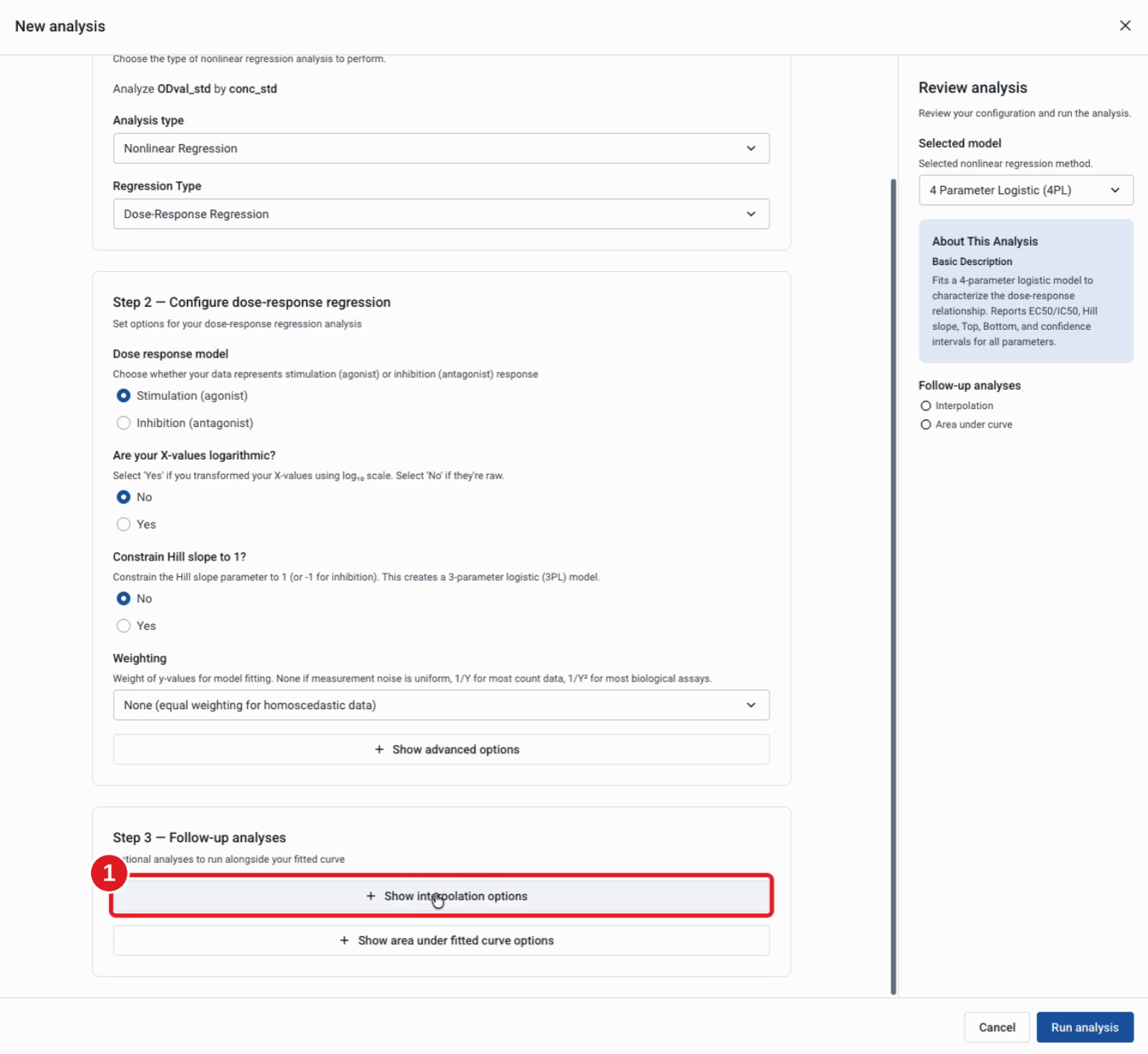Click the vertical scrollbar of the form
This screenshot has width=1148, height=1054.
point(893,586)
